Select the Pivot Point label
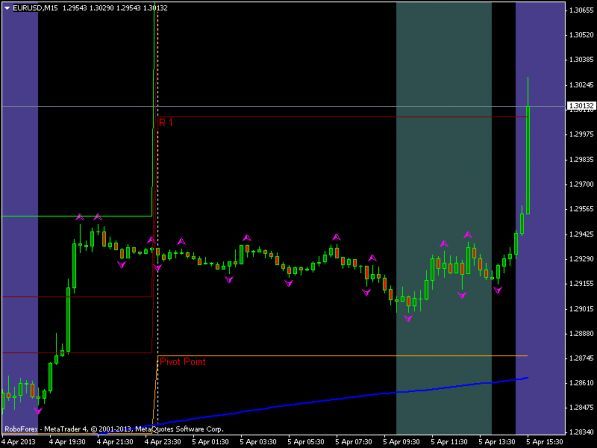597x448 pixels. [x=183, y=361]
